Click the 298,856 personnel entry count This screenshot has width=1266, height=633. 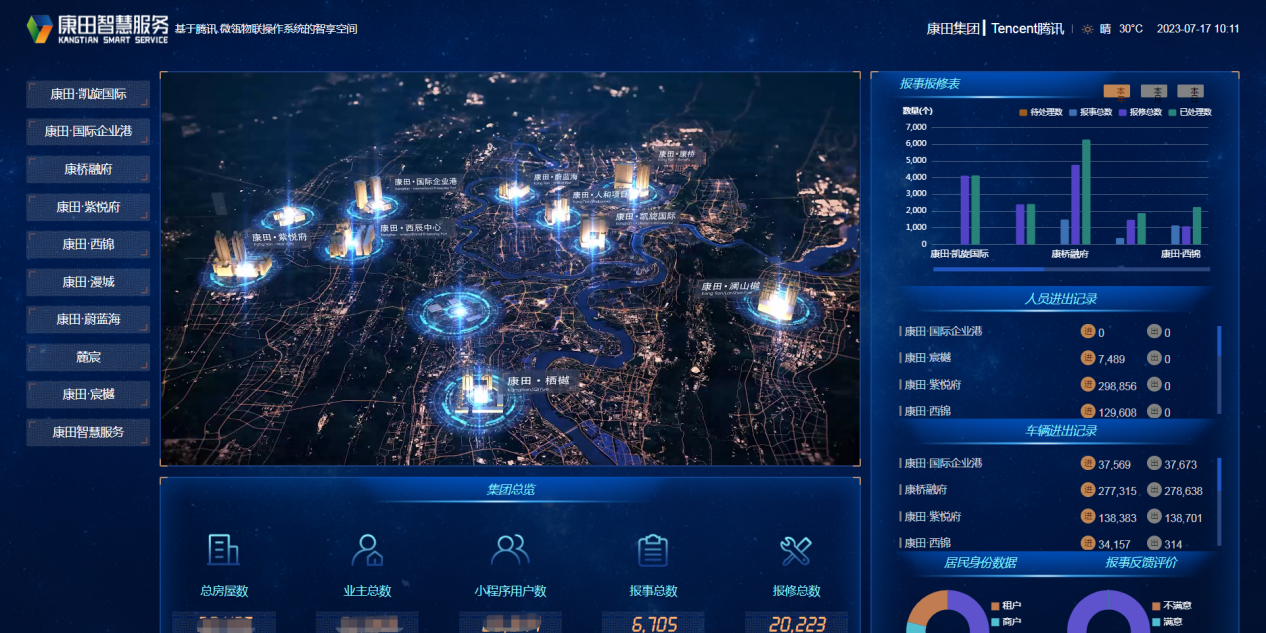coord(1117,386)
